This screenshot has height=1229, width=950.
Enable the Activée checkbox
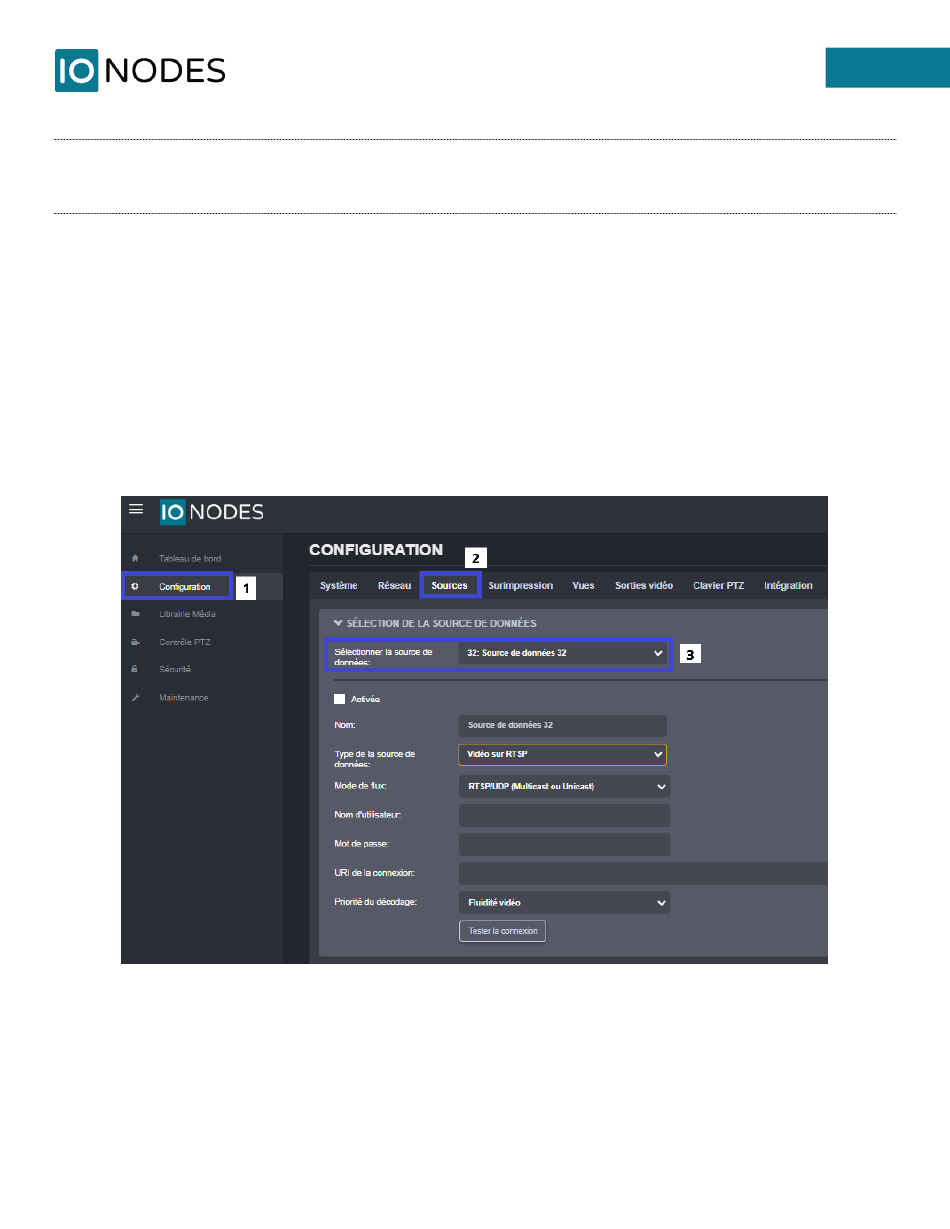pyautogui.click(x=340, y=699)
